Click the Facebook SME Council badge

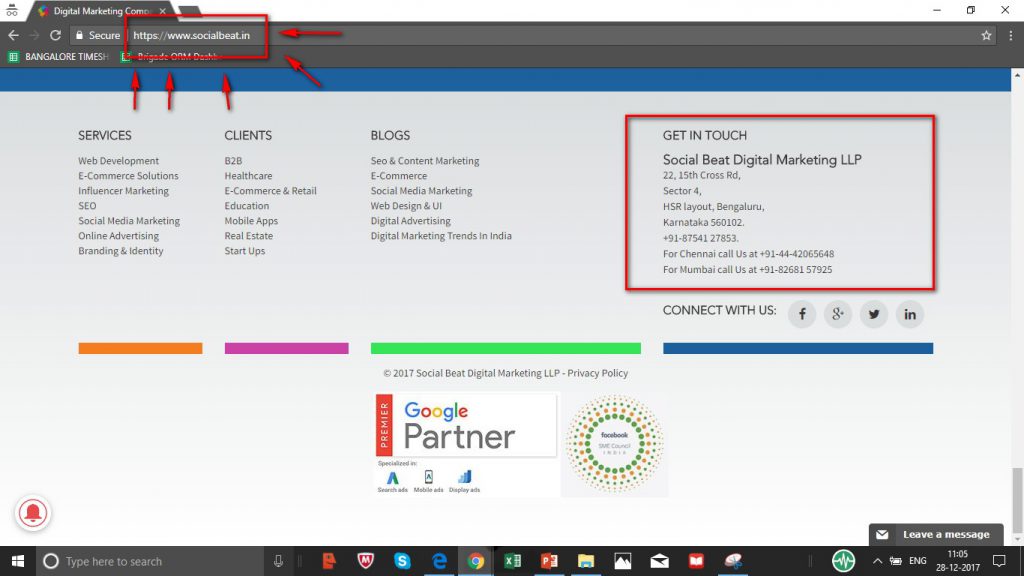pyautogui.click(x=615, y=444)
